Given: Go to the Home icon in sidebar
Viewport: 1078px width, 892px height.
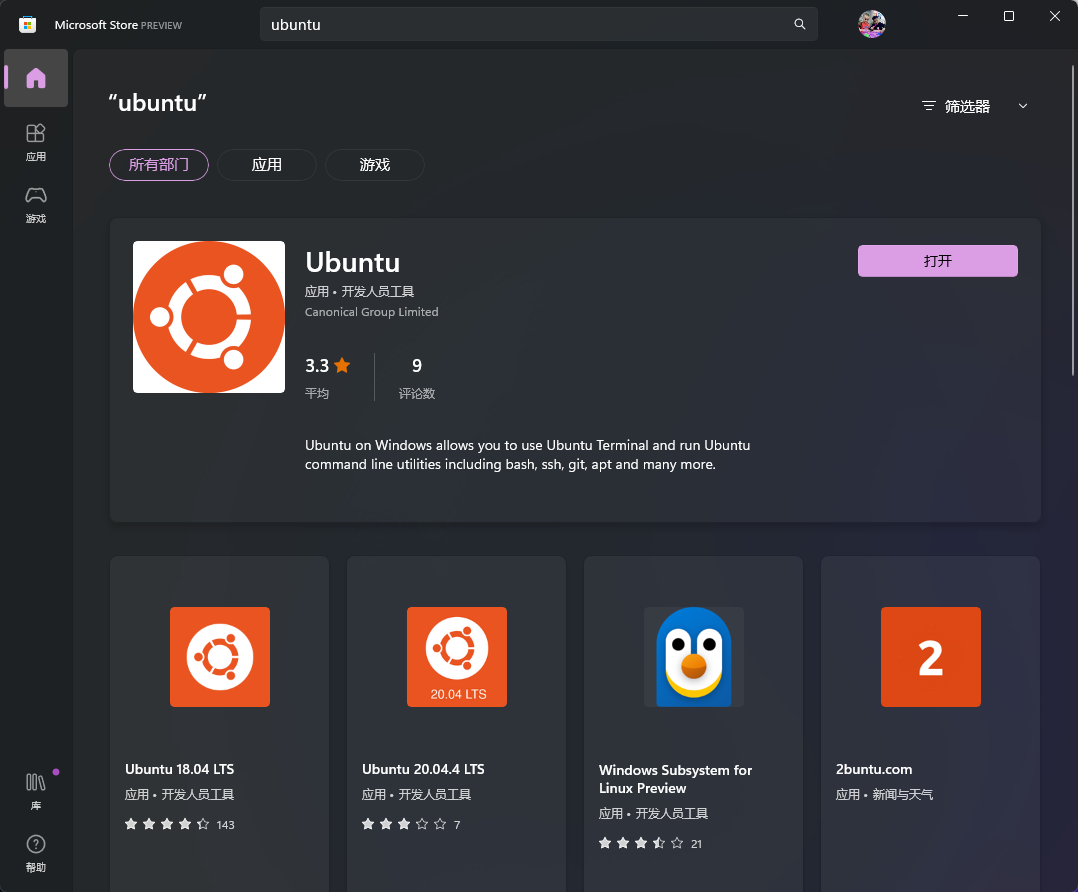Looking at the screenshot, I should pyautogui.click(x=36, y=78).
